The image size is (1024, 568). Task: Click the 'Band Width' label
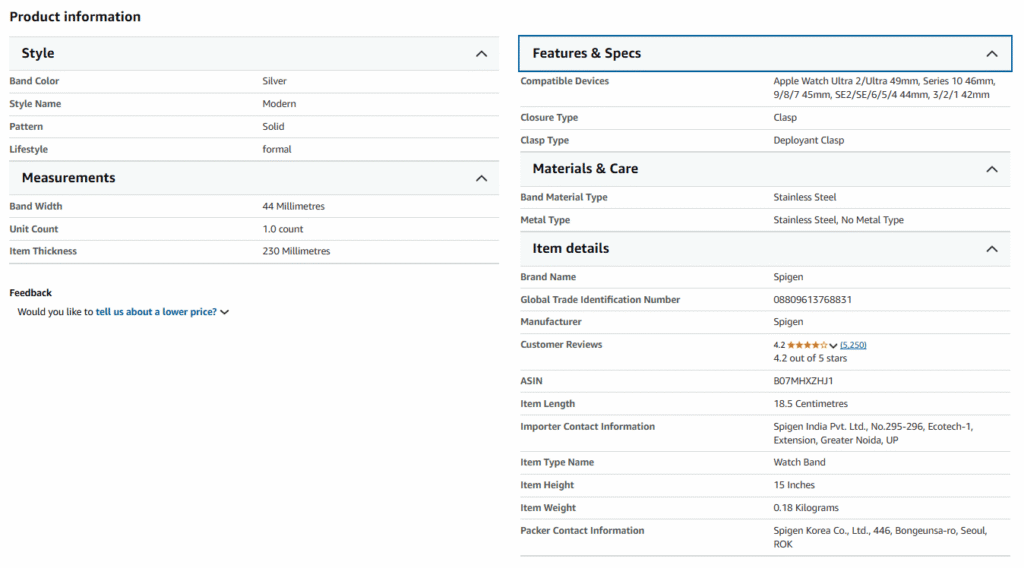pos(36,206)
